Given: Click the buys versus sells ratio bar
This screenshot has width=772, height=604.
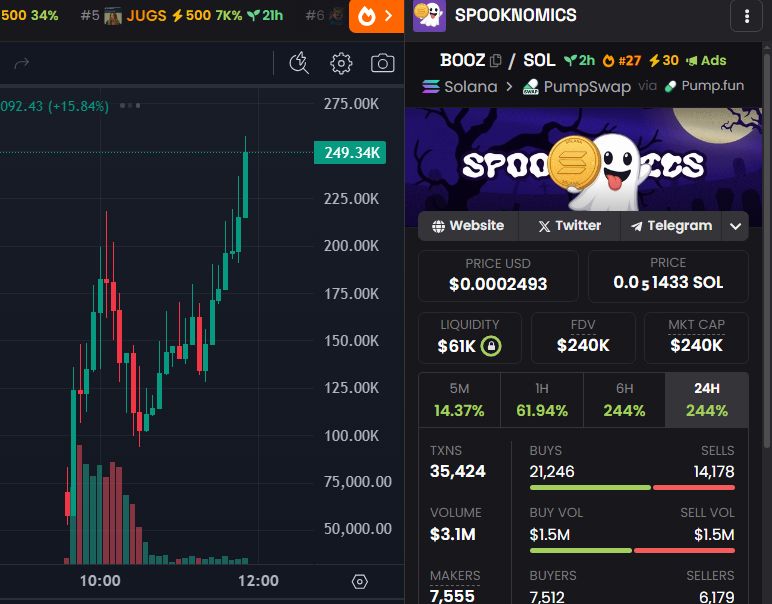Looking at the screenshot, I should (x=632, y=487).
